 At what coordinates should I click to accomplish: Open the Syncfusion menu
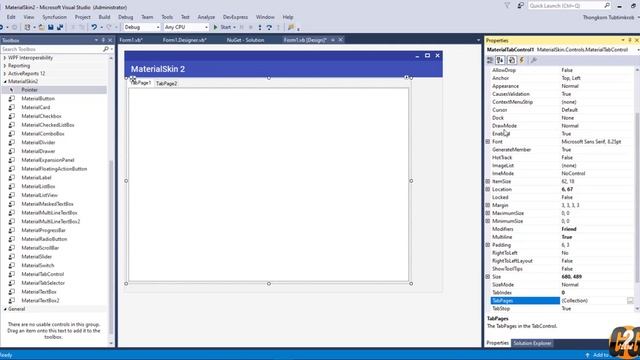(54, 17)
